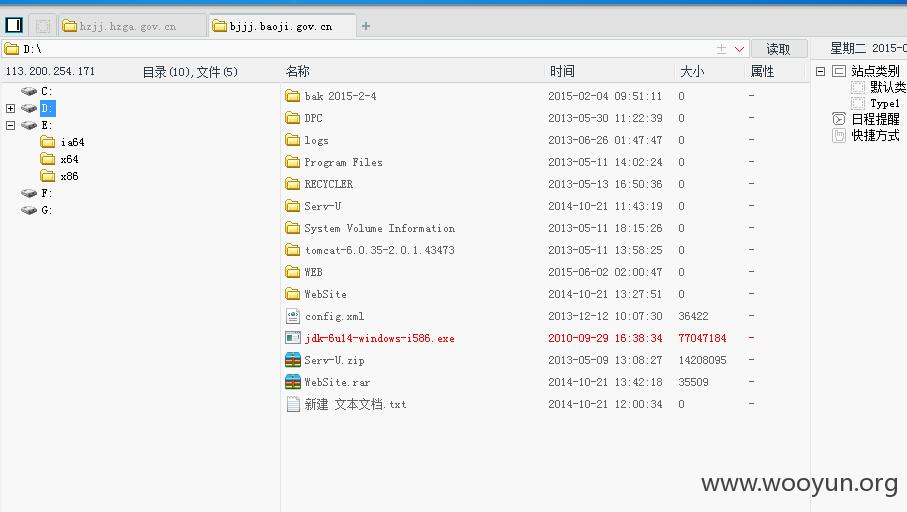The image size is (907, 512).
Task: Click the config.xml file icon
Action: (293, 316)
